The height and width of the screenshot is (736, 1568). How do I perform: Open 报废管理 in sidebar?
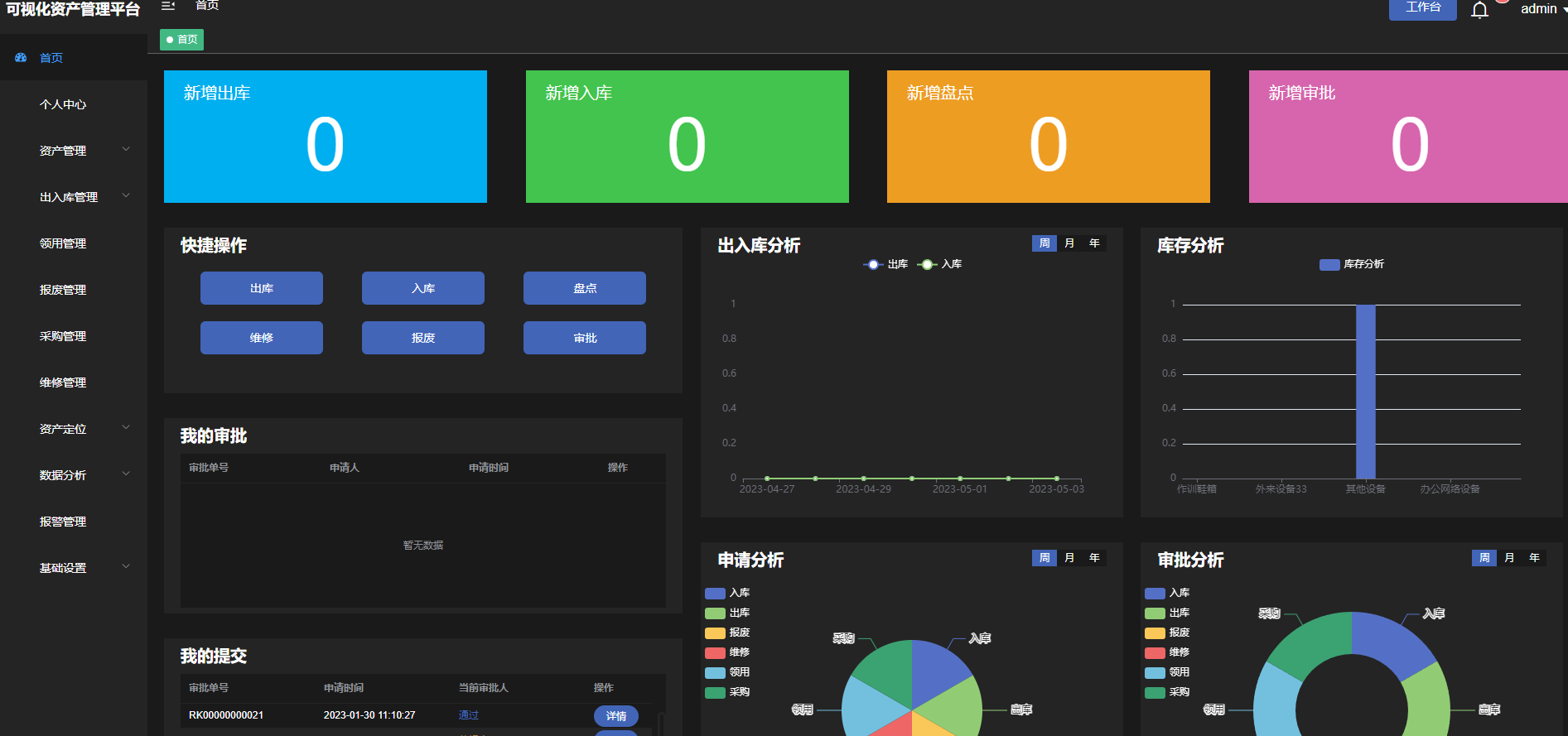(74, 290)
